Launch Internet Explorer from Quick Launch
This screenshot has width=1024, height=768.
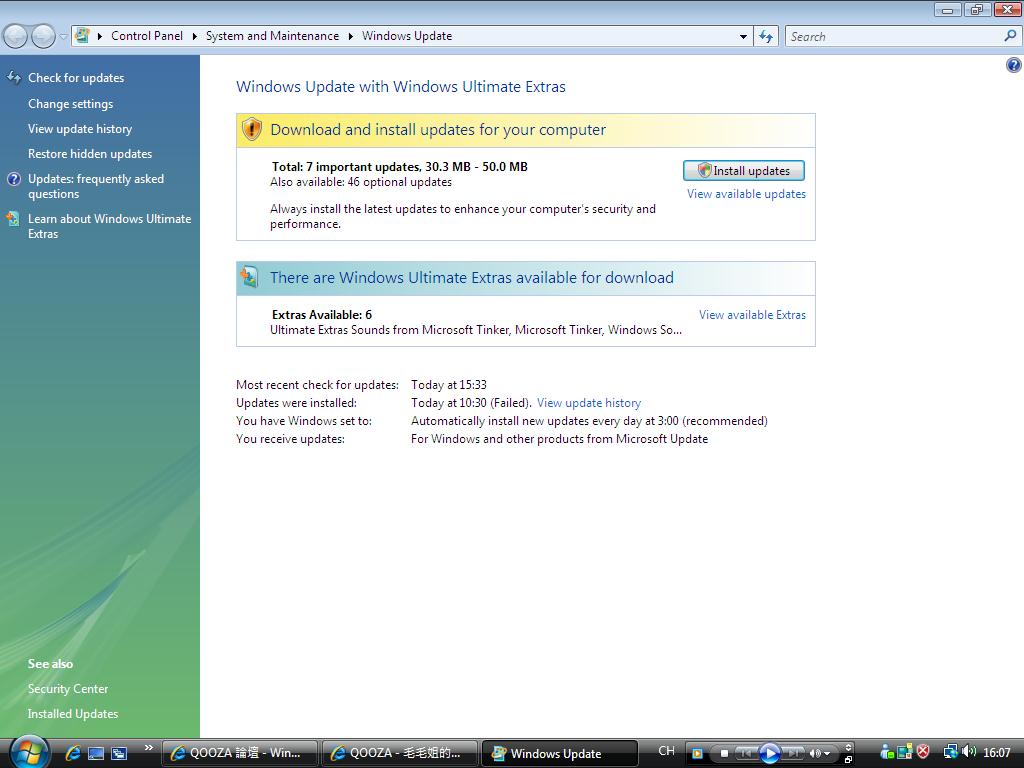(x=72, y=753)
